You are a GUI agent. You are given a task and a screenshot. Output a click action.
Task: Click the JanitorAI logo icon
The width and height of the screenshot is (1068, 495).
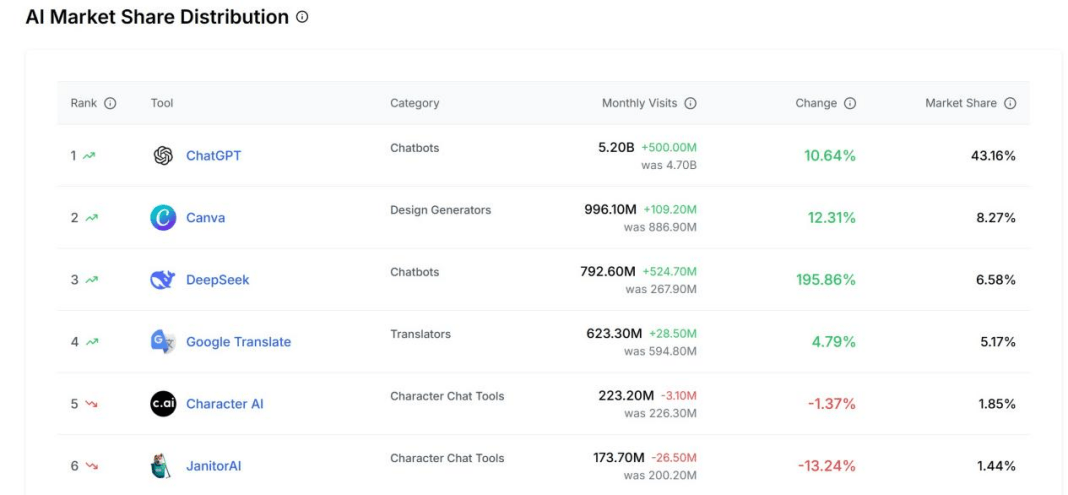(x=161, y=466)
